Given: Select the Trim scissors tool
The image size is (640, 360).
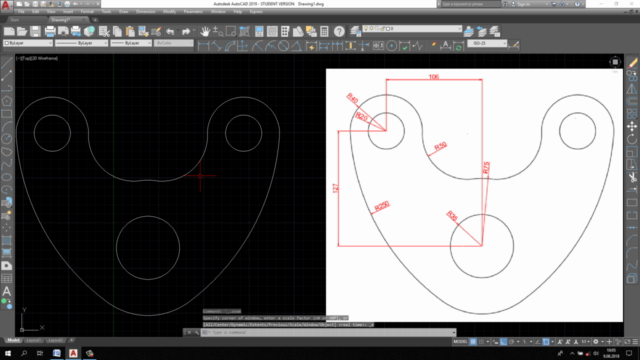Looking at the screenshot, I should [632, 177].
